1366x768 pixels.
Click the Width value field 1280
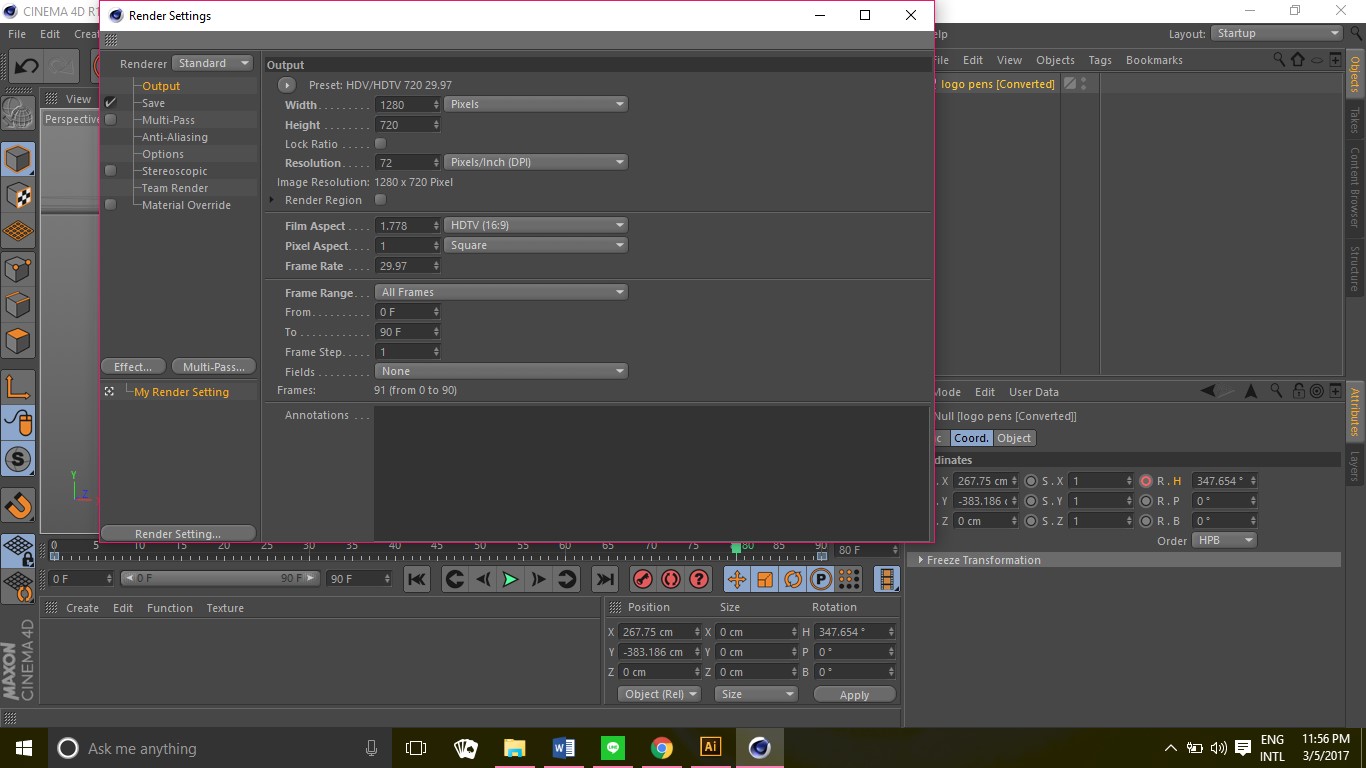[x=408, y=105]
